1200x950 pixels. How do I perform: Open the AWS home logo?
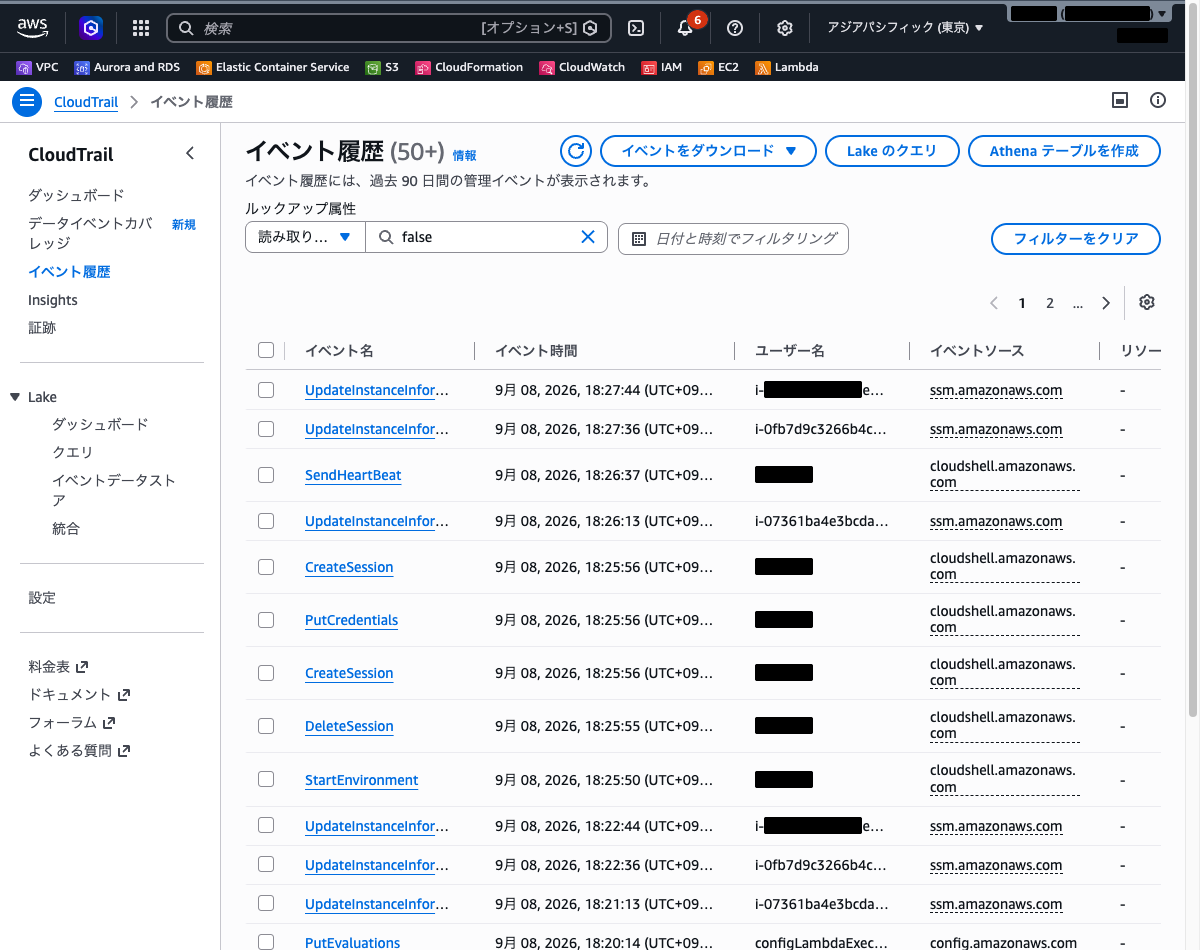pyautogui.click(x=33, y=28)
